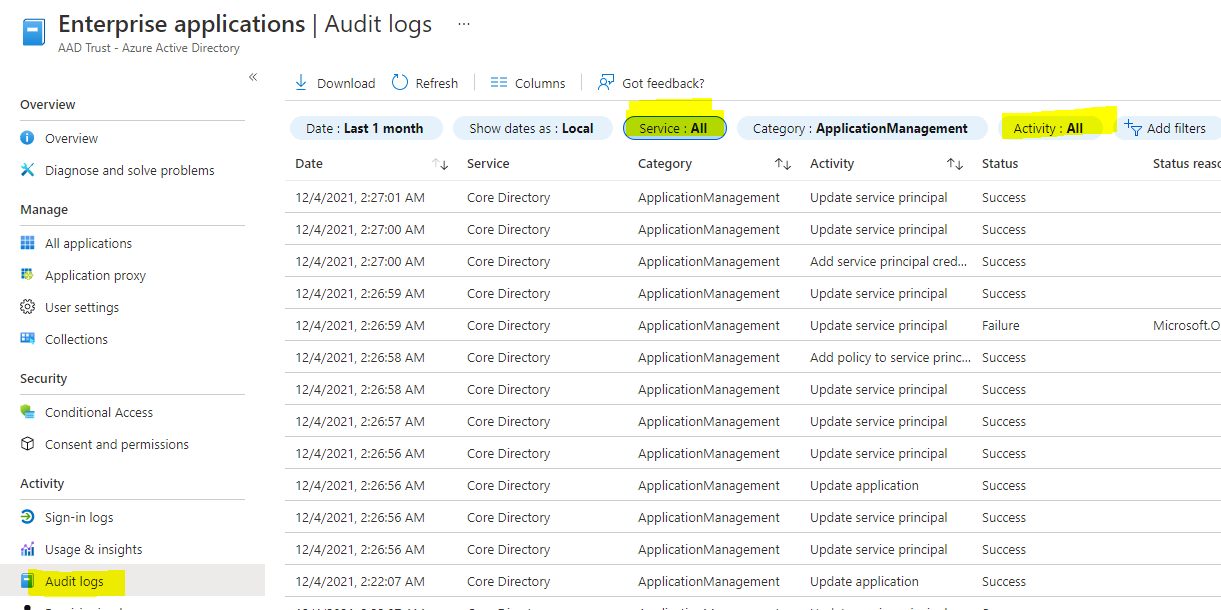Click the Diagnose and solve problems link
Viewport: 1221px width, 610px height.
[x=127, y=170]
